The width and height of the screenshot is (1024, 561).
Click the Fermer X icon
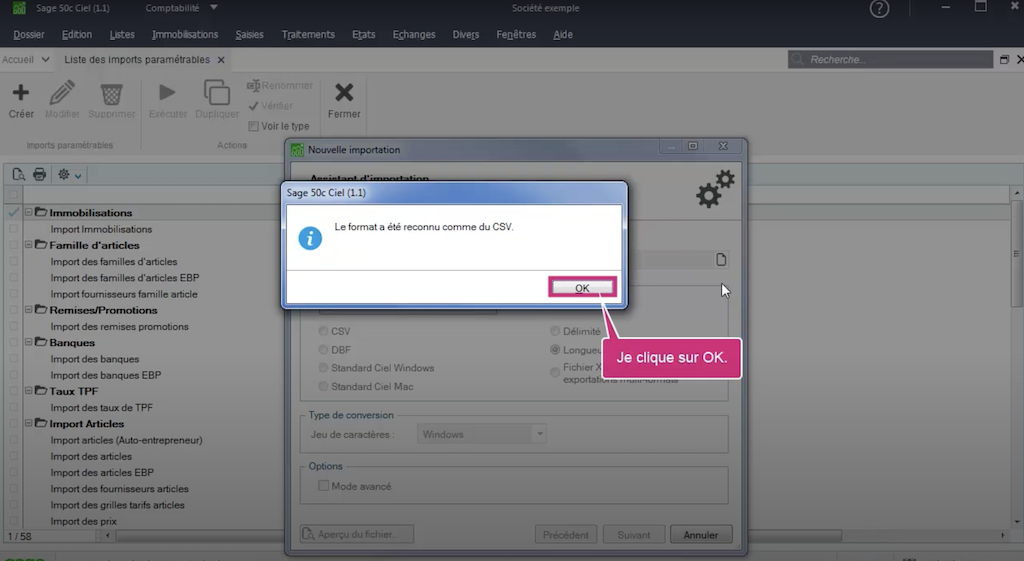pos(344,93)
